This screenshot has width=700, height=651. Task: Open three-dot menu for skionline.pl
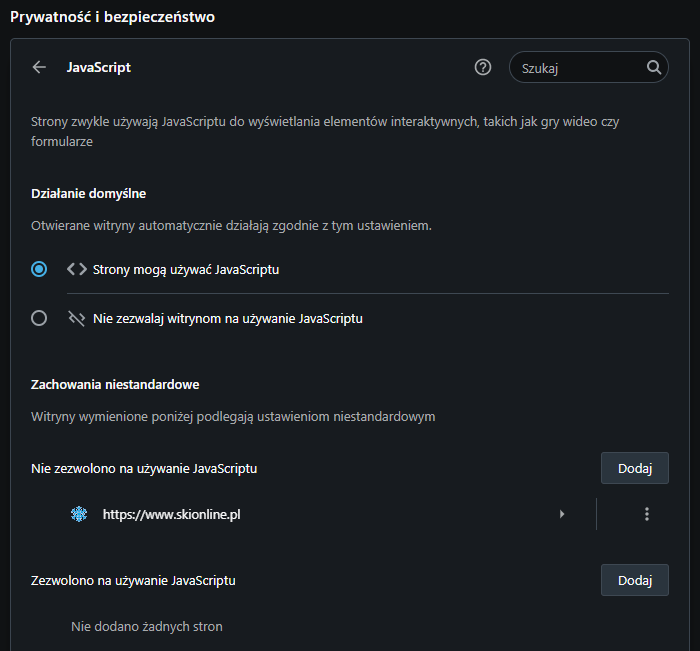(647, 514)
